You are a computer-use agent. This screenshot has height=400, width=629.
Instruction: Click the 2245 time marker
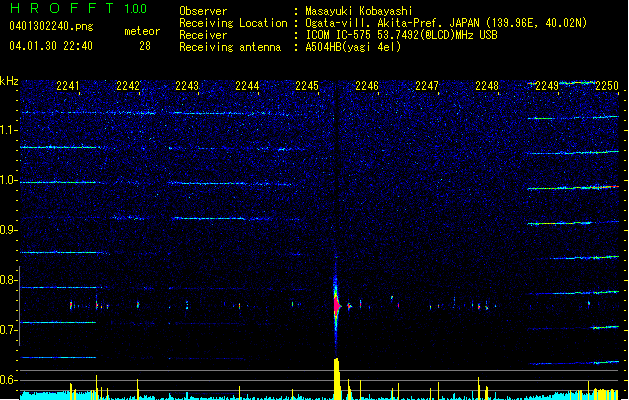(307, 86)
